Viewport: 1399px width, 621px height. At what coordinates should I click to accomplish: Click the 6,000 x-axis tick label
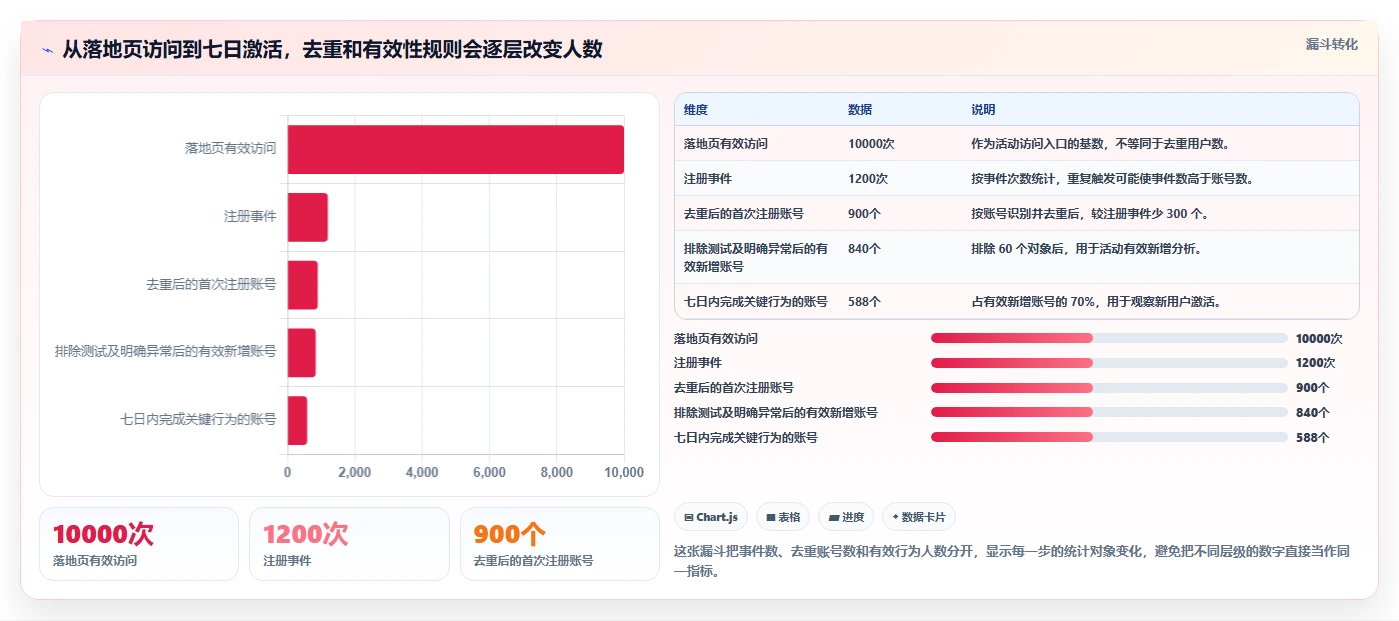(489, 472)
